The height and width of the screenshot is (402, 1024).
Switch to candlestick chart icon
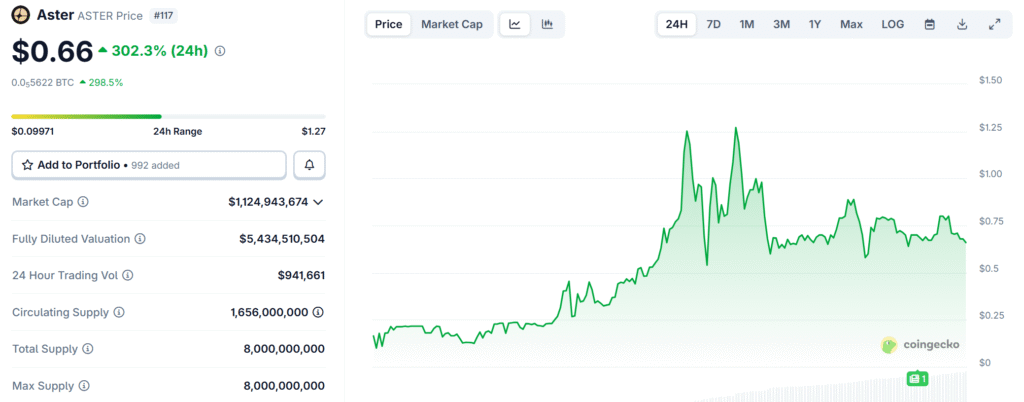547,24
